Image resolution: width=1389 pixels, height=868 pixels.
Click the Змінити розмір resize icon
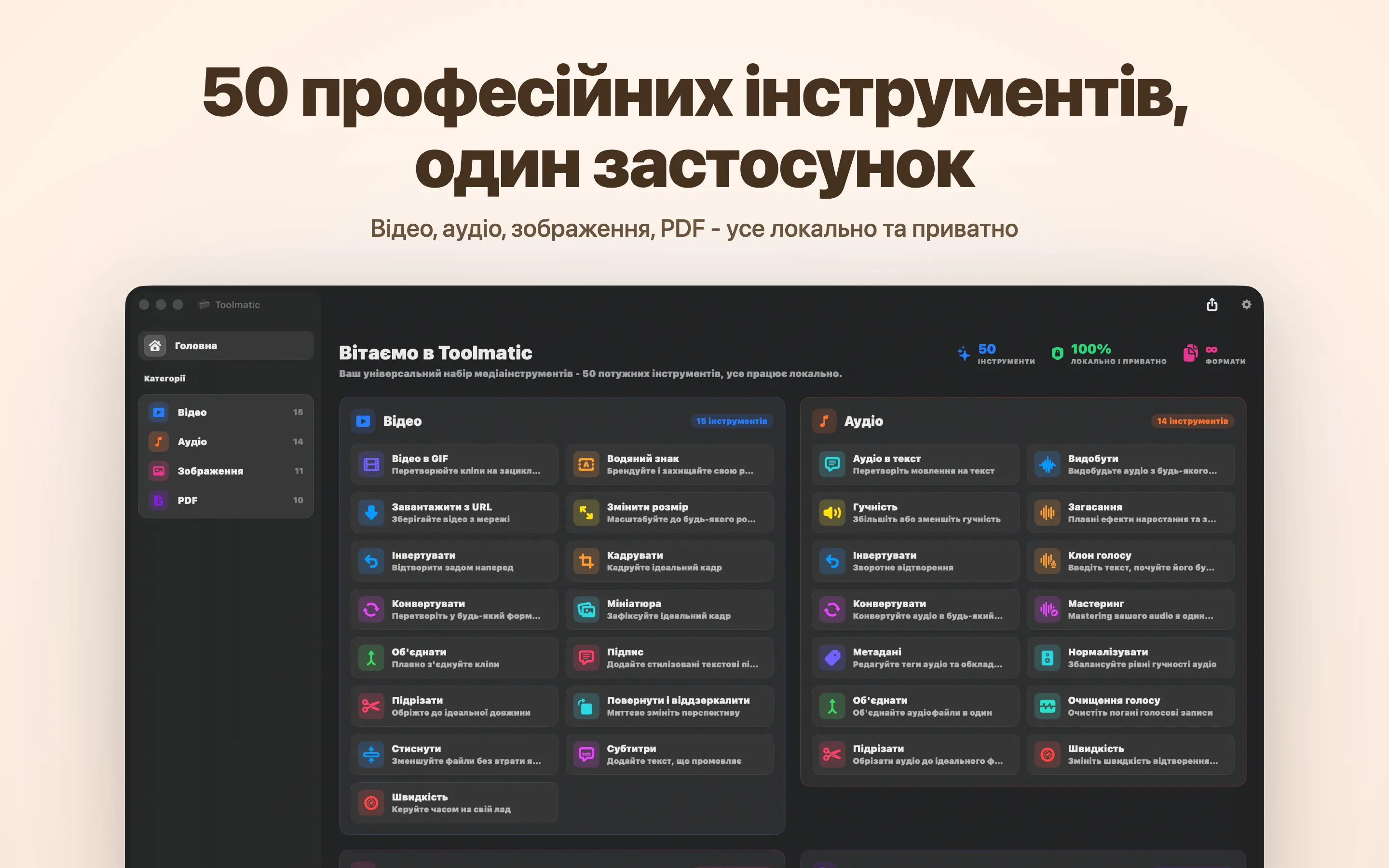click(586, 513)
